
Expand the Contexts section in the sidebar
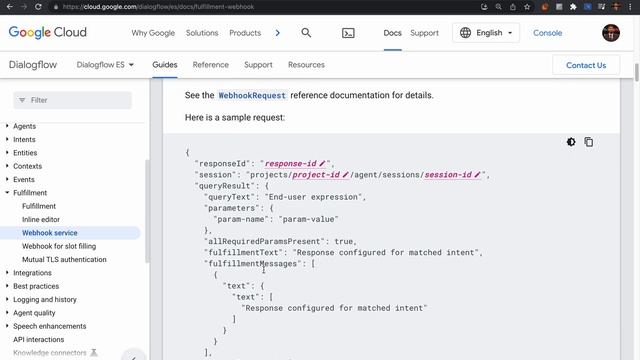pos(7,166)
